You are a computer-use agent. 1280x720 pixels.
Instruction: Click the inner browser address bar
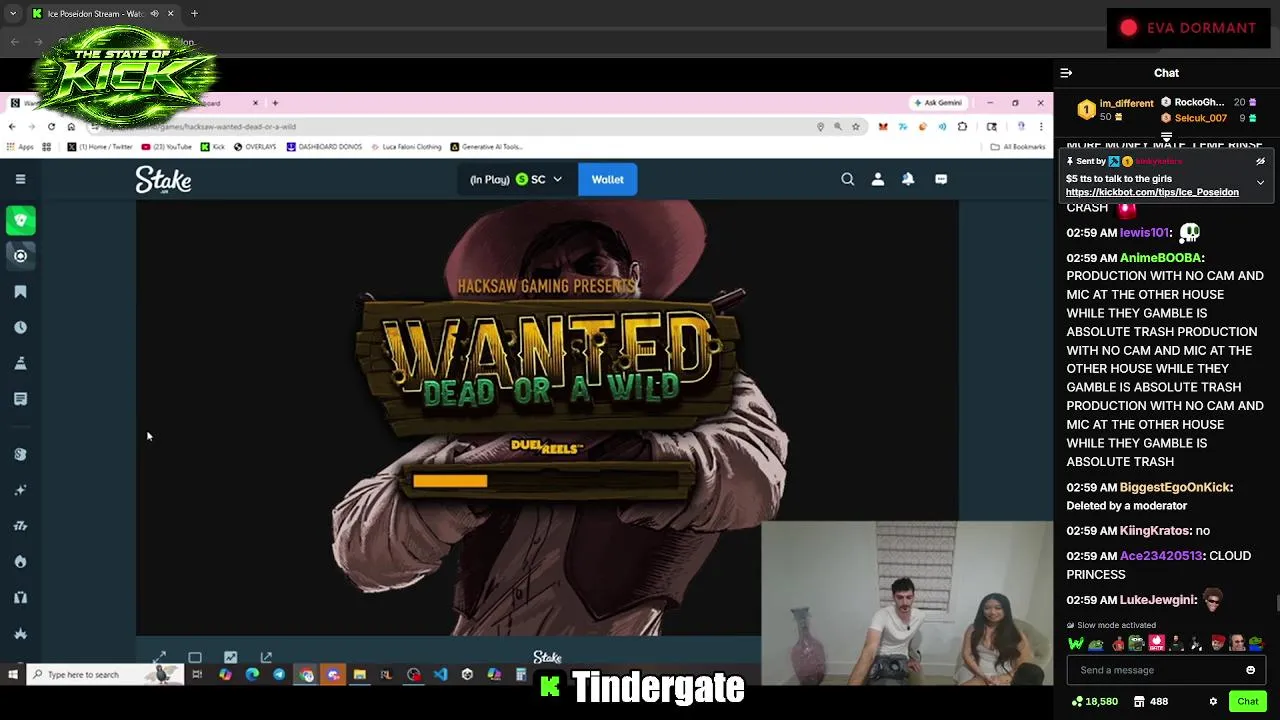point(450,127)
